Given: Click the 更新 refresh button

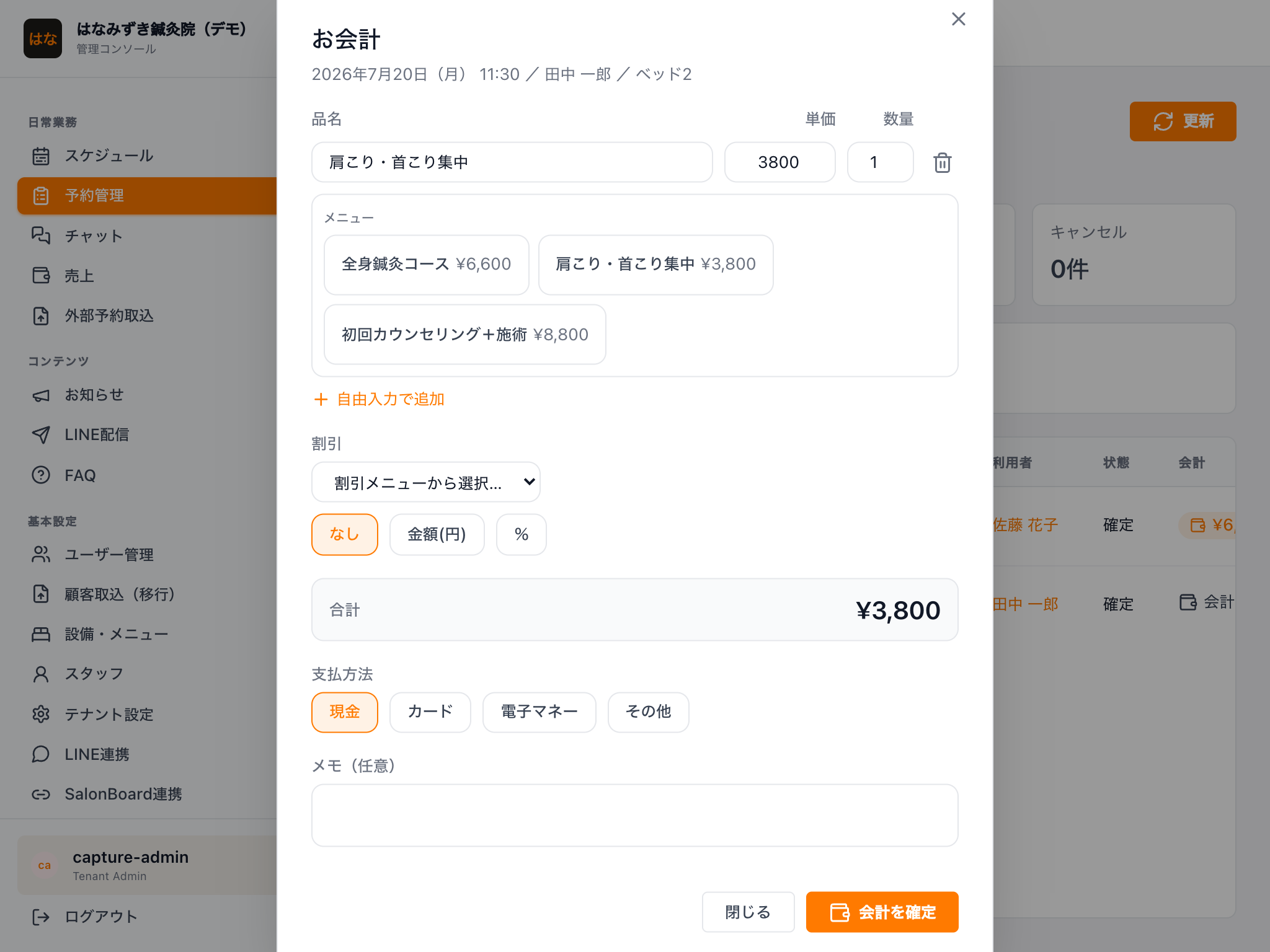Looking at the screenshot, I should click(1183, 121).
